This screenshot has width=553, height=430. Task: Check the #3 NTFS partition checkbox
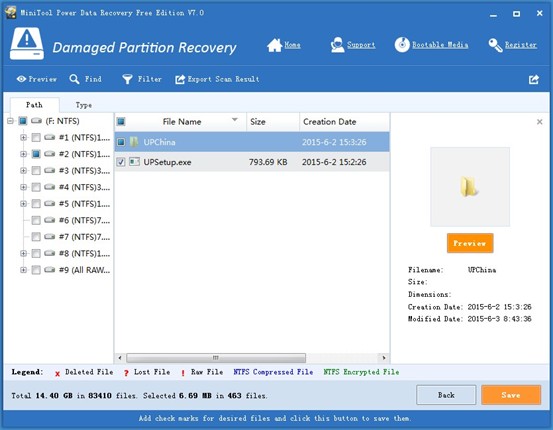pos(36,170)
